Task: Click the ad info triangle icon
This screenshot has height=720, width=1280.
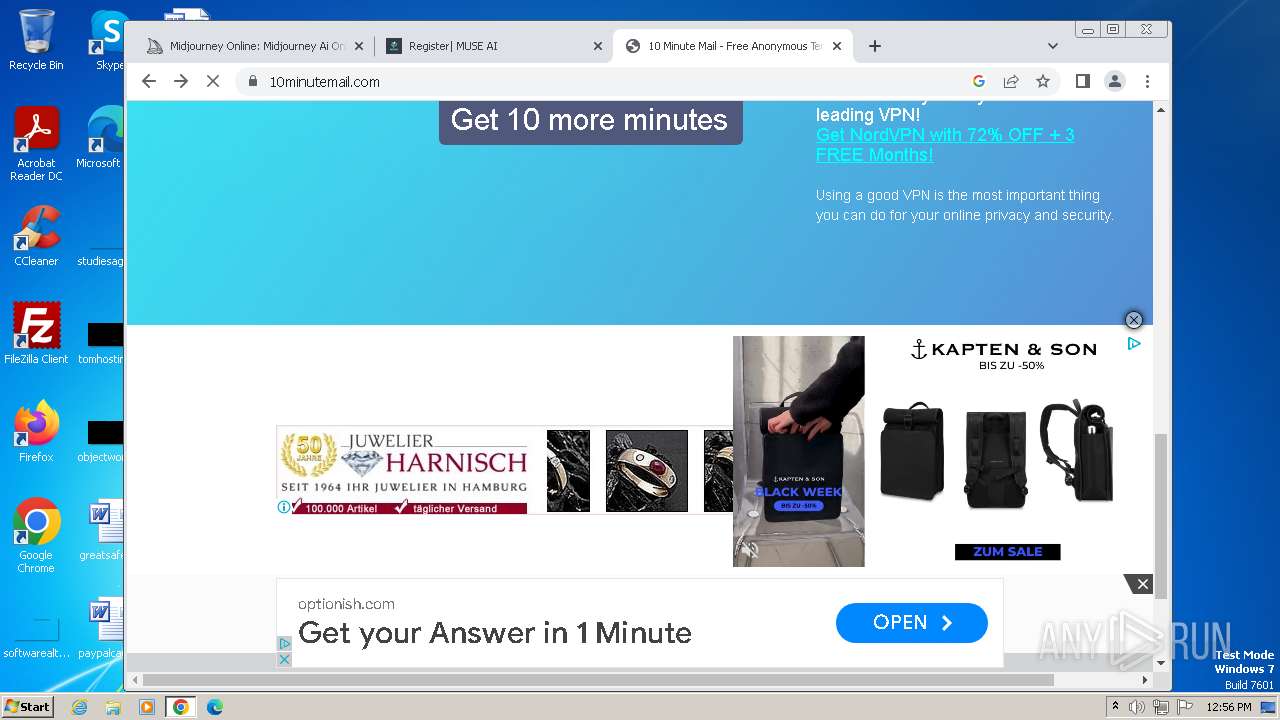Action: click(284, 644)
